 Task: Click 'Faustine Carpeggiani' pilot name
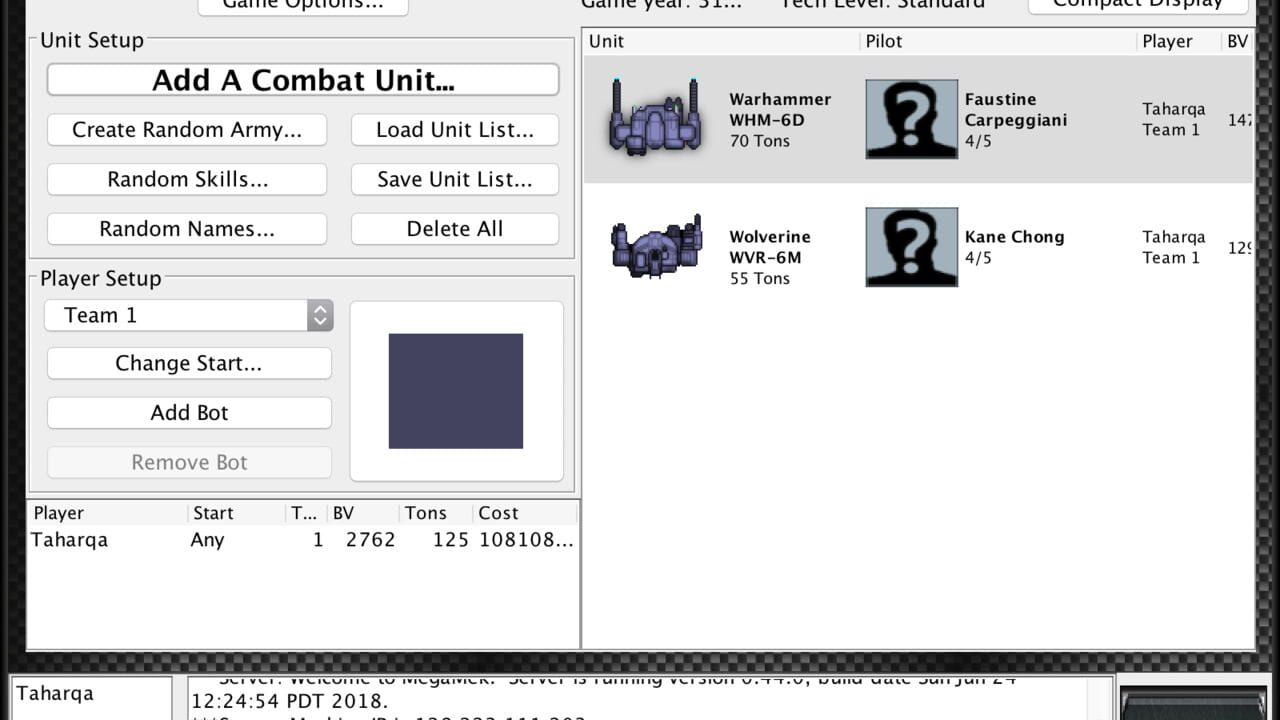click(1016, 110)
